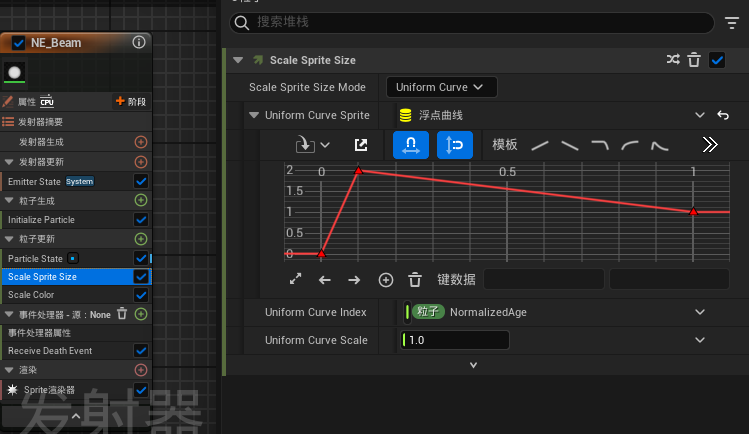Select the curve key at peak value 2
The height and width of the screenshot is (434, 749).
358,170
